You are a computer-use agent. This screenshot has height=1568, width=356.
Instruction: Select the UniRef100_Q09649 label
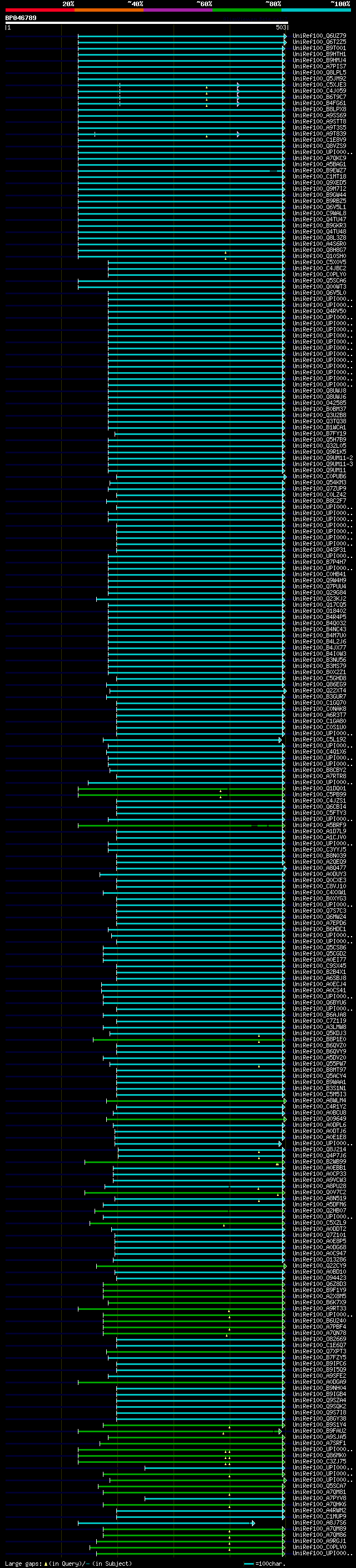click(319, 1119)
